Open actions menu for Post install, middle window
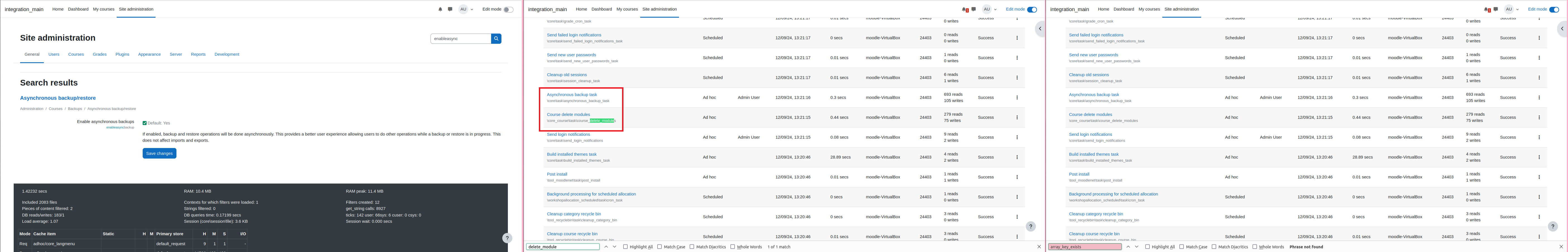The height and width of the screenshot is (252, 1568). tap(1017, 177)
